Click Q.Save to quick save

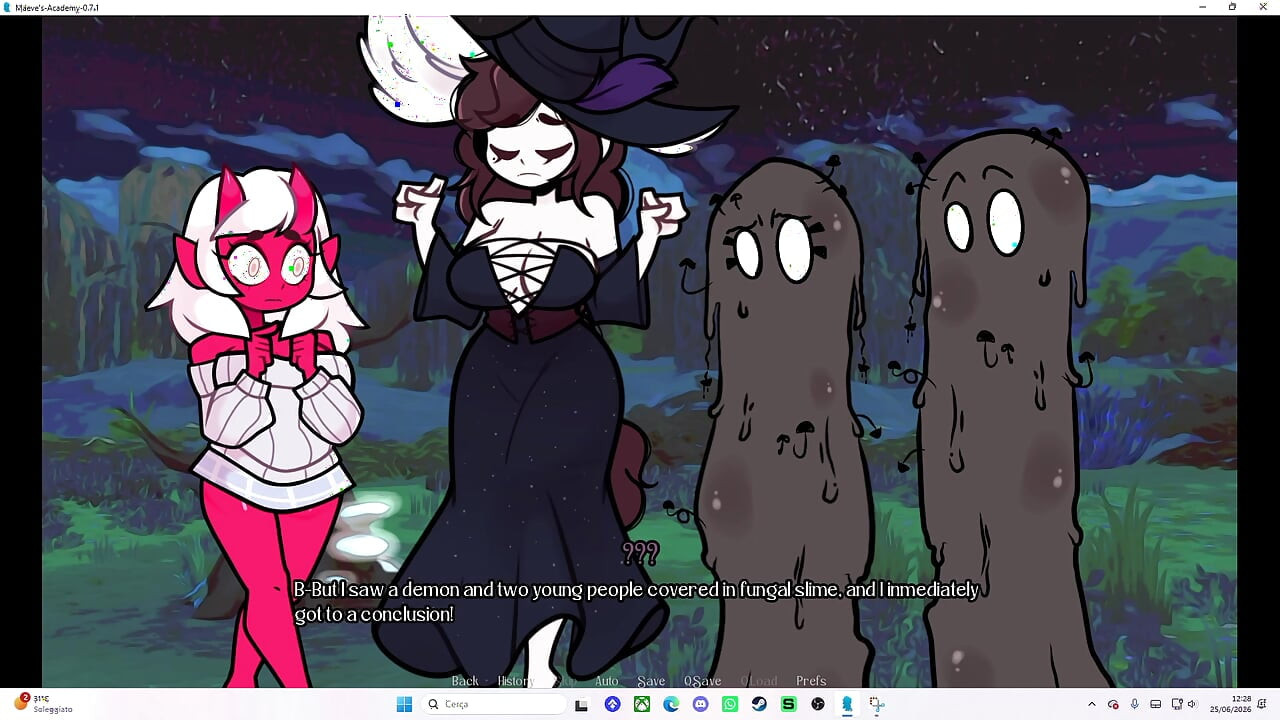[702, 681]
